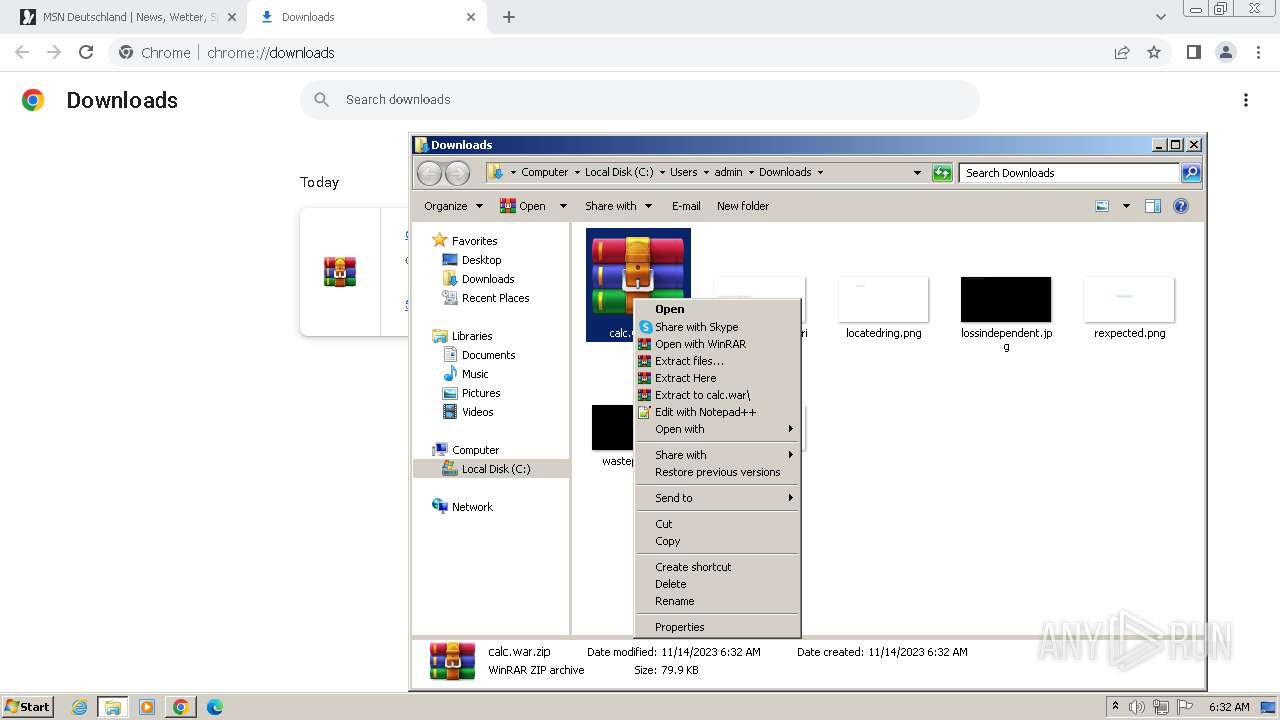Click Chrome reload button
The height and width of the screenshot is (720, 1280).
86,53
